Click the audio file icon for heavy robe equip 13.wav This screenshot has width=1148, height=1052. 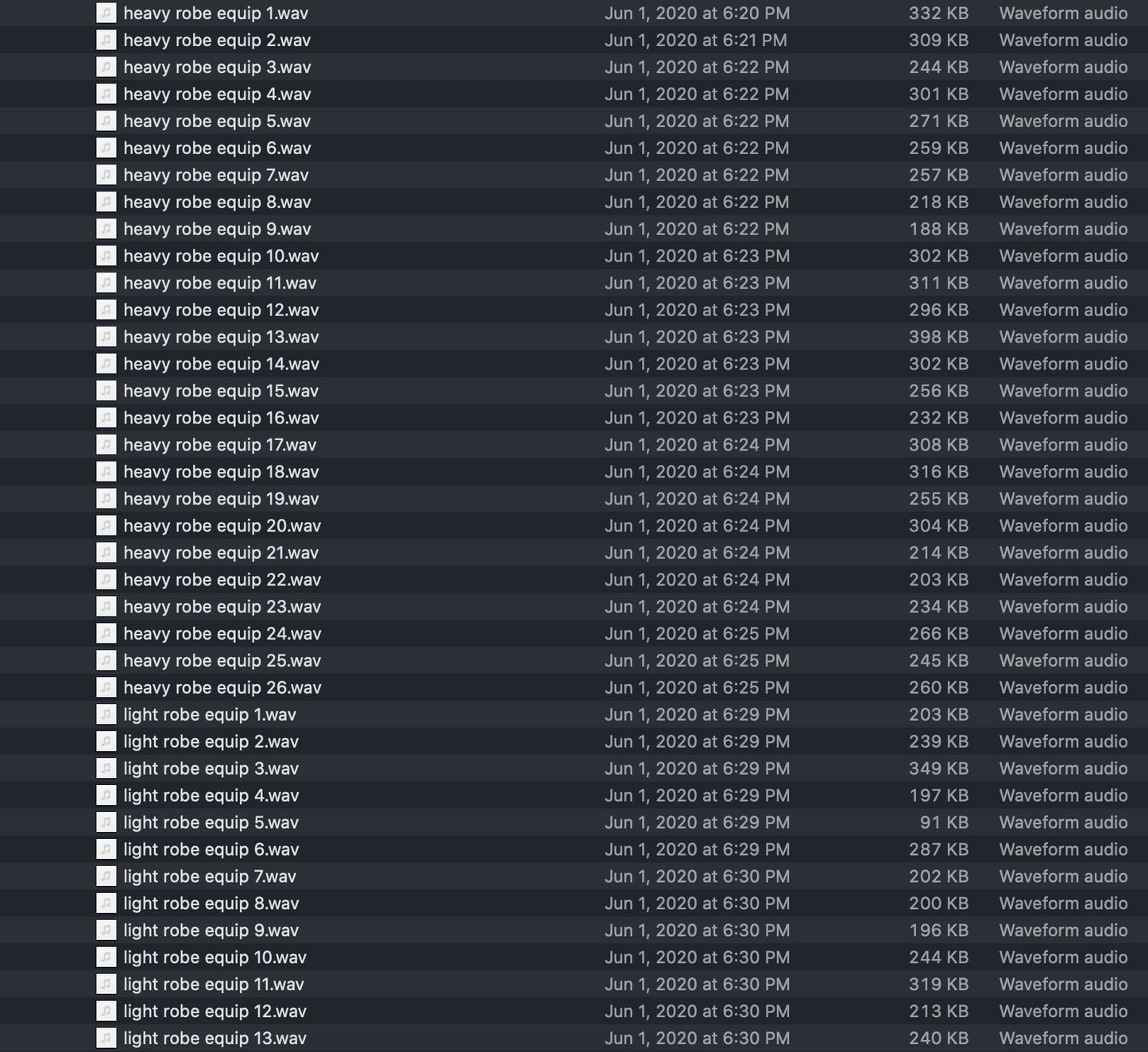(x=106, y=337)
